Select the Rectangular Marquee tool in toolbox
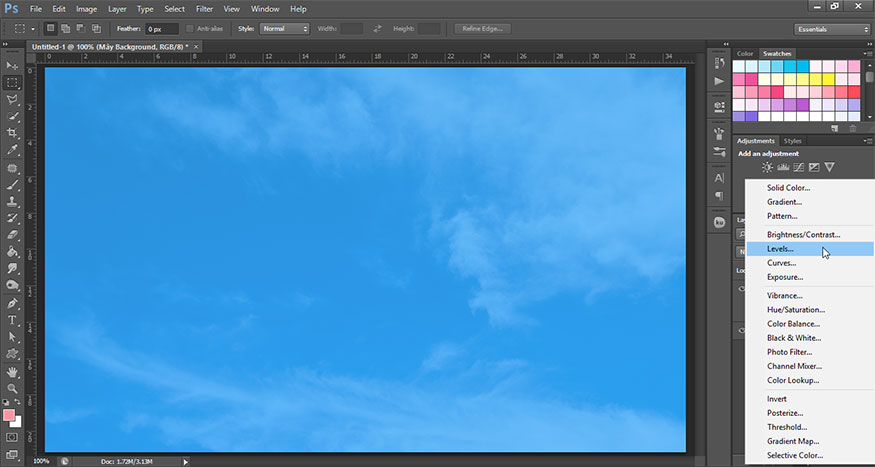Viewport: 875px width, 467px height. (x=12, y=83)
